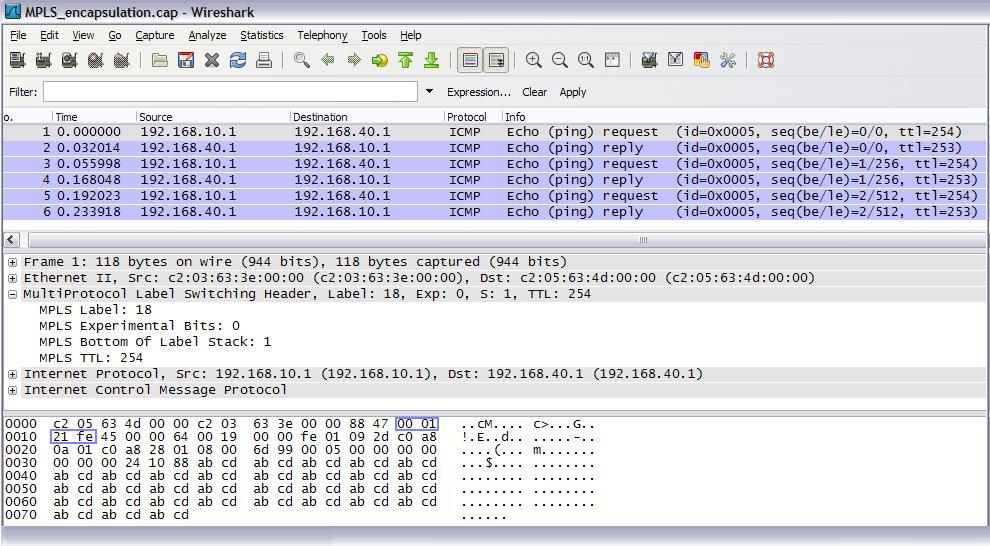Go to a specific packet number icon
The height and width of the screenshot is (546, 990).
coord(379,60)
